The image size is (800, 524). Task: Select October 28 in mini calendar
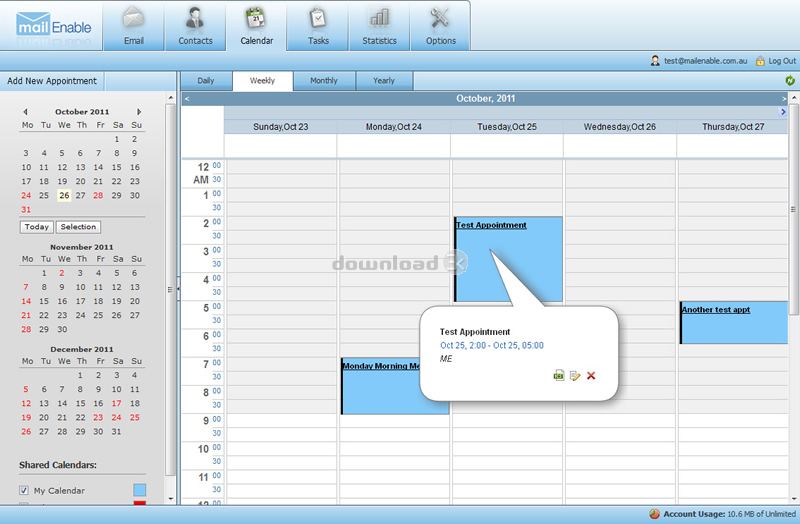[x=98, y=195]
